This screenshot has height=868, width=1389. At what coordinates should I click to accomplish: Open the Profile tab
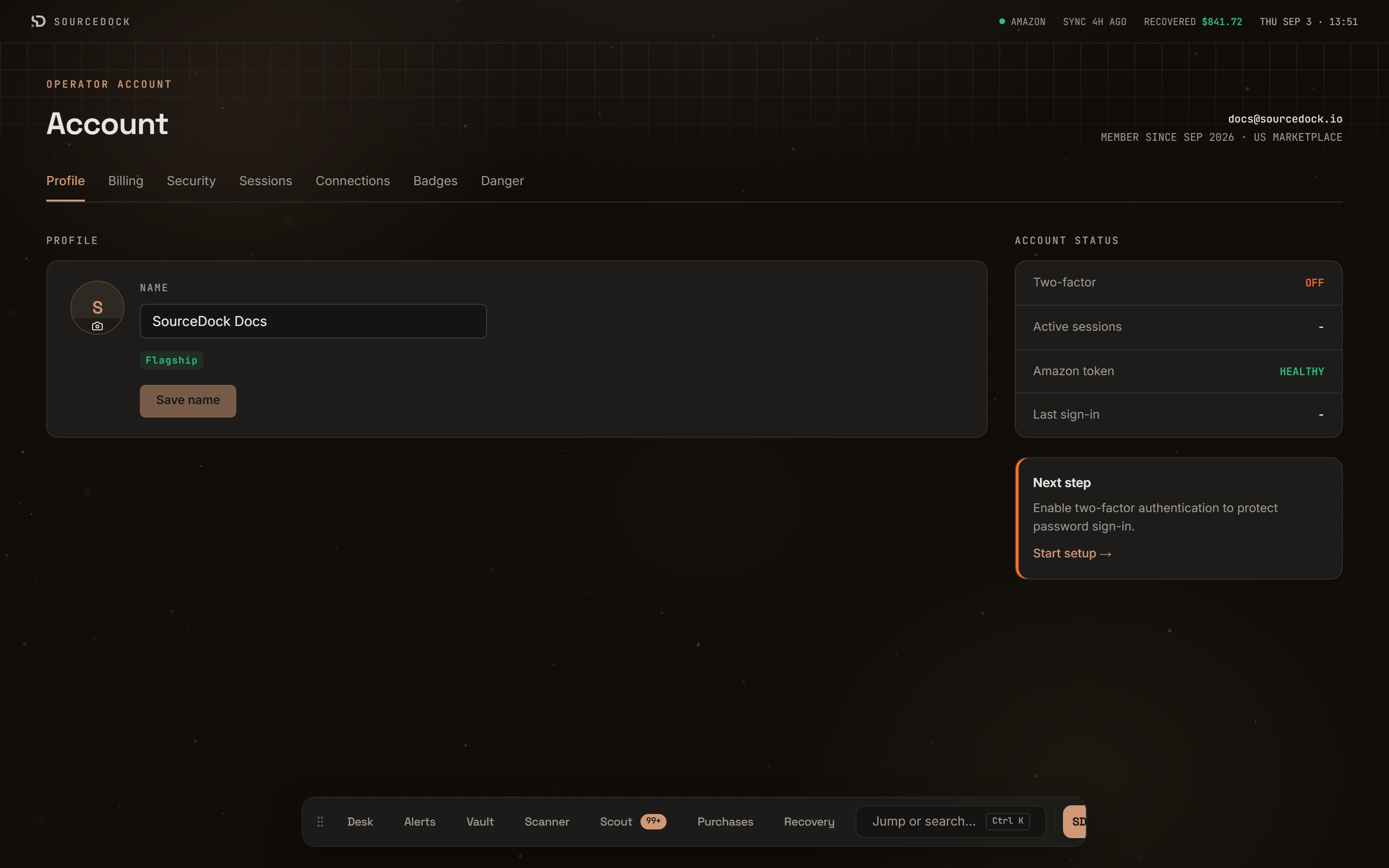coord(66,181)
